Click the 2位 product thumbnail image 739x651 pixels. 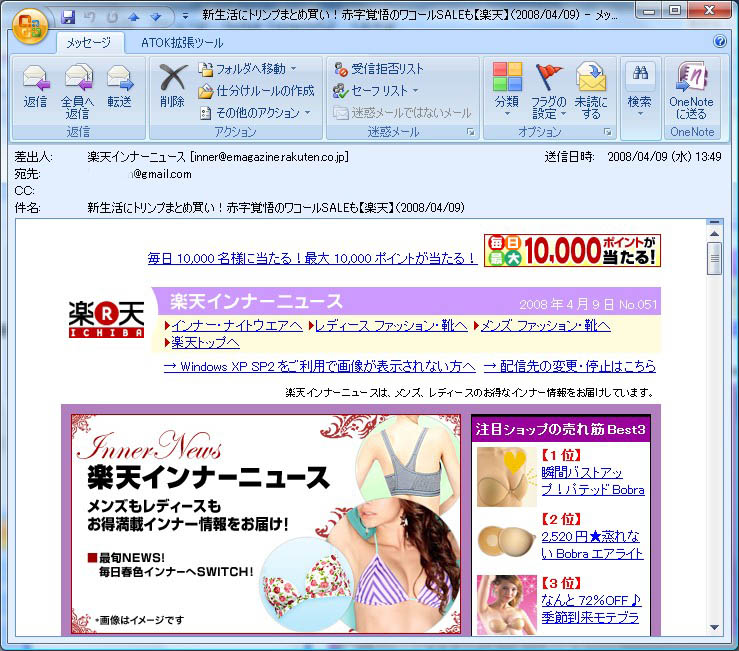[507, 541]
